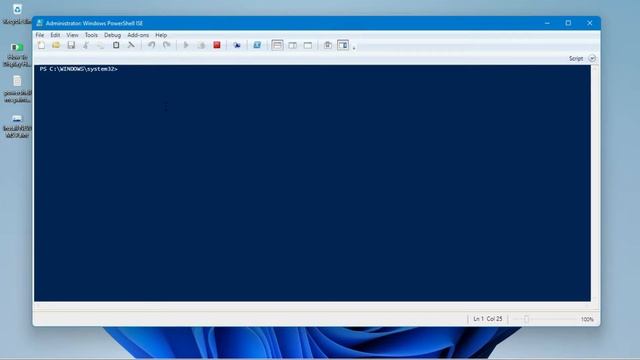Copy selection using the Copy icon
Image resolution: width=640 pixels, height=360 pixels.
coord(100,45)
